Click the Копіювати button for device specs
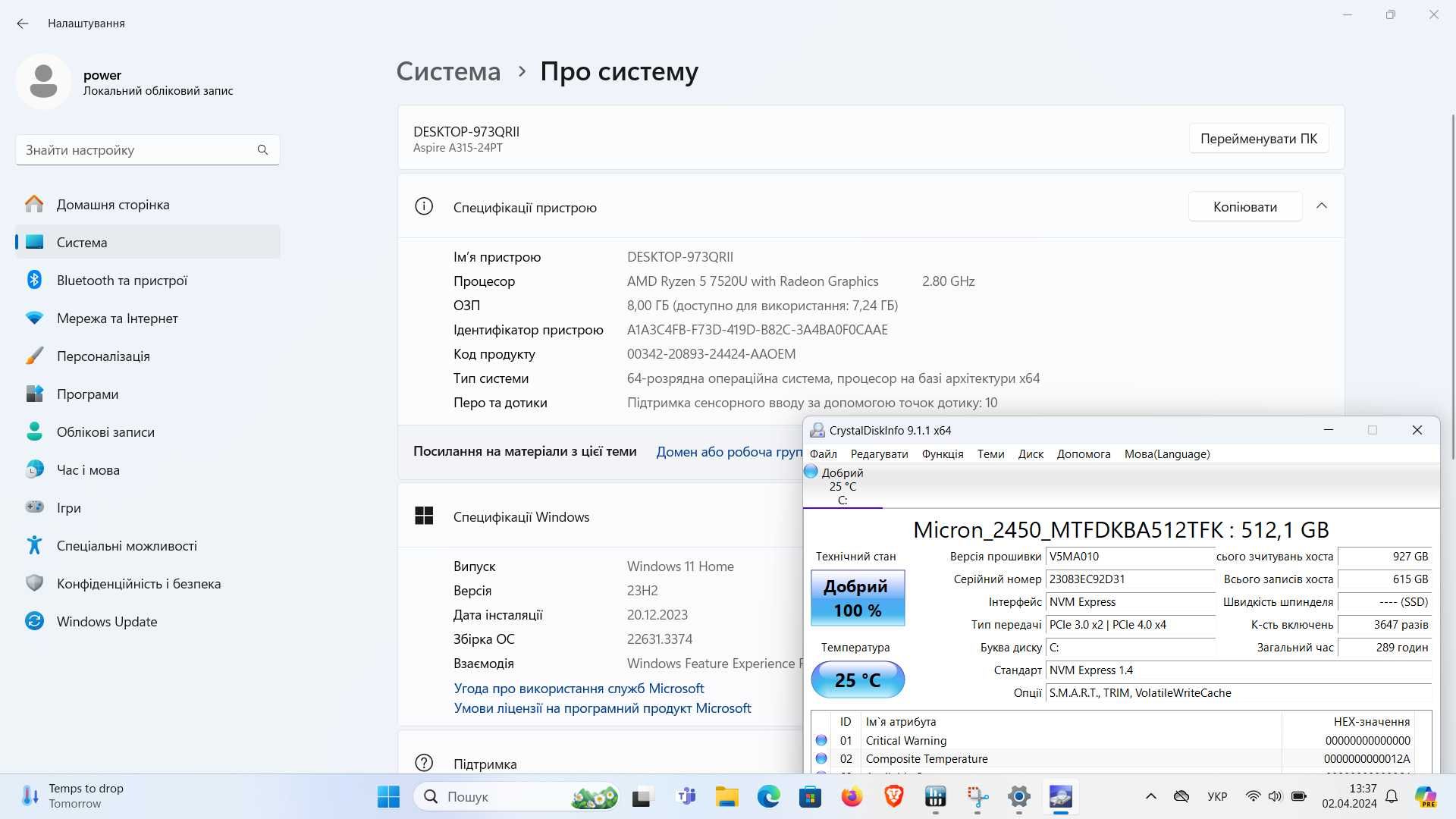Screen dimensions: 1456x819 [1245, 206]
